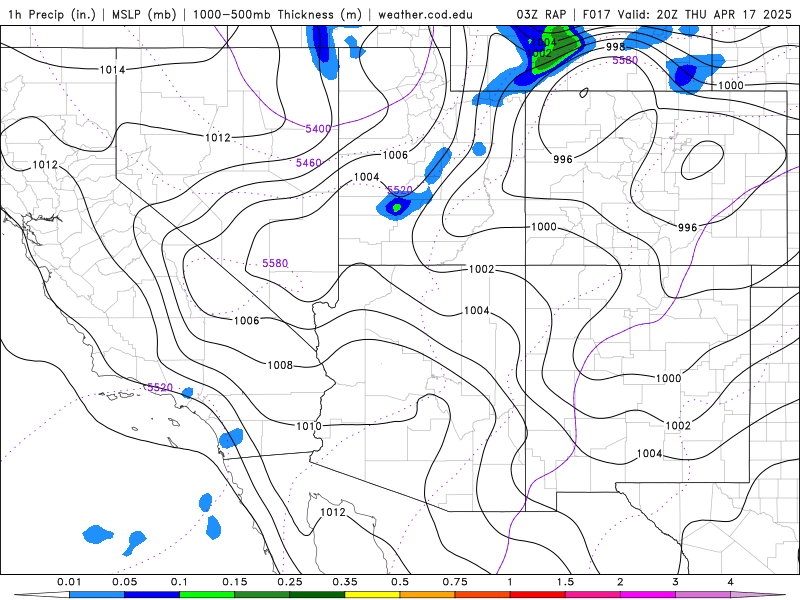Click the 1008 isobar label
This screenshot has height=600, width=800.
coord(280,365)
